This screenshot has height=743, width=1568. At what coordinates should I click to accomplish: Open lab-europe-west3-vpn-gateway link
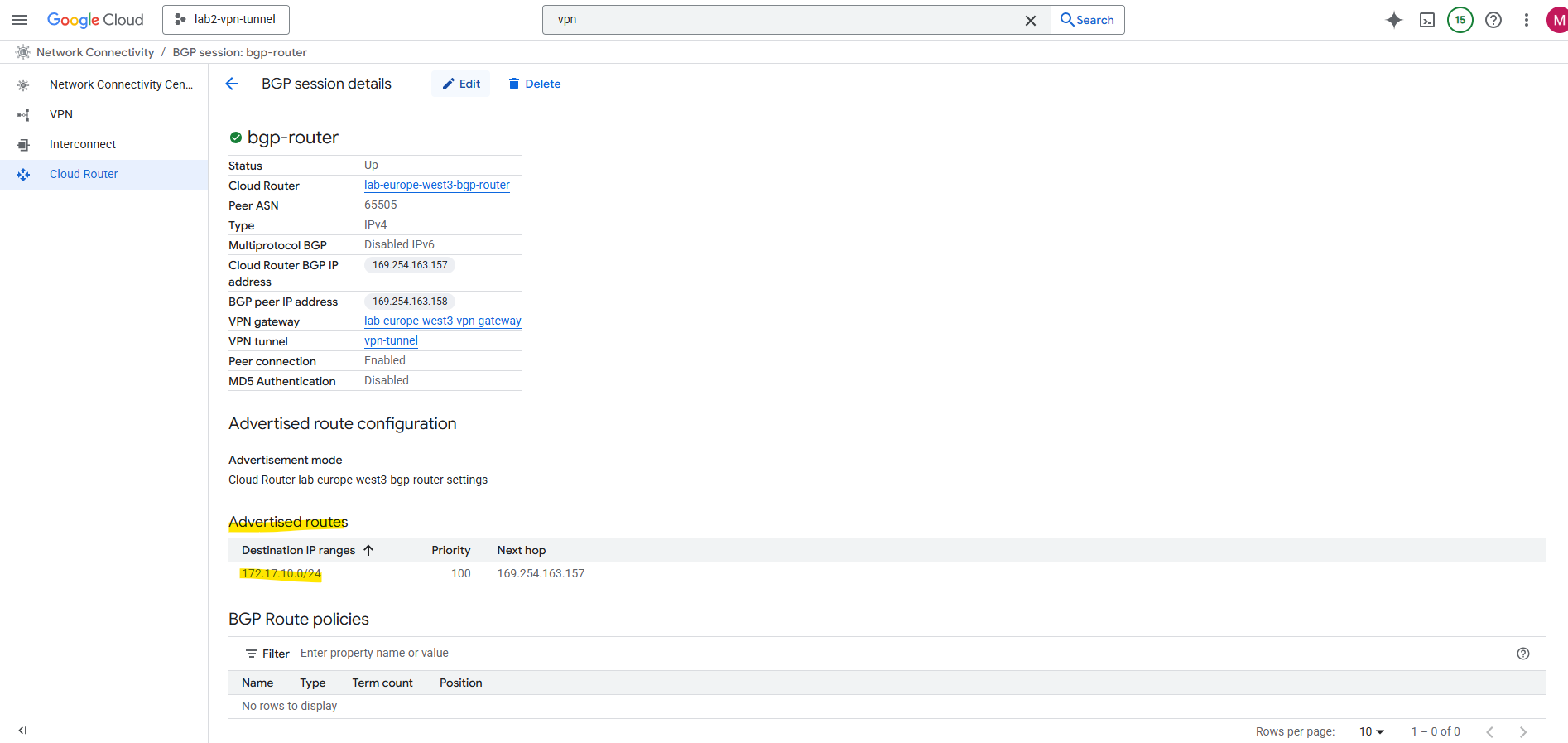(x=442, y=321)
